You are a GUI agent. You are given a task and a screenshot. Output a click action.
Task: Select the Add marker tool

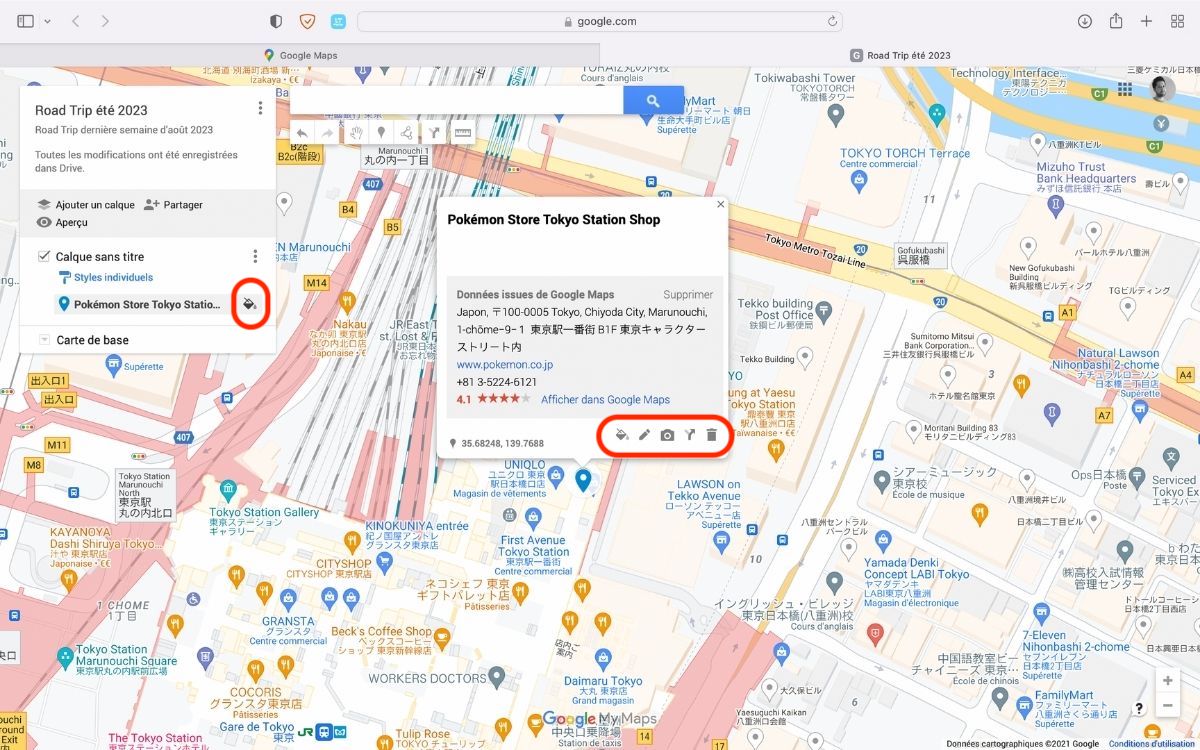click(380, 132)
